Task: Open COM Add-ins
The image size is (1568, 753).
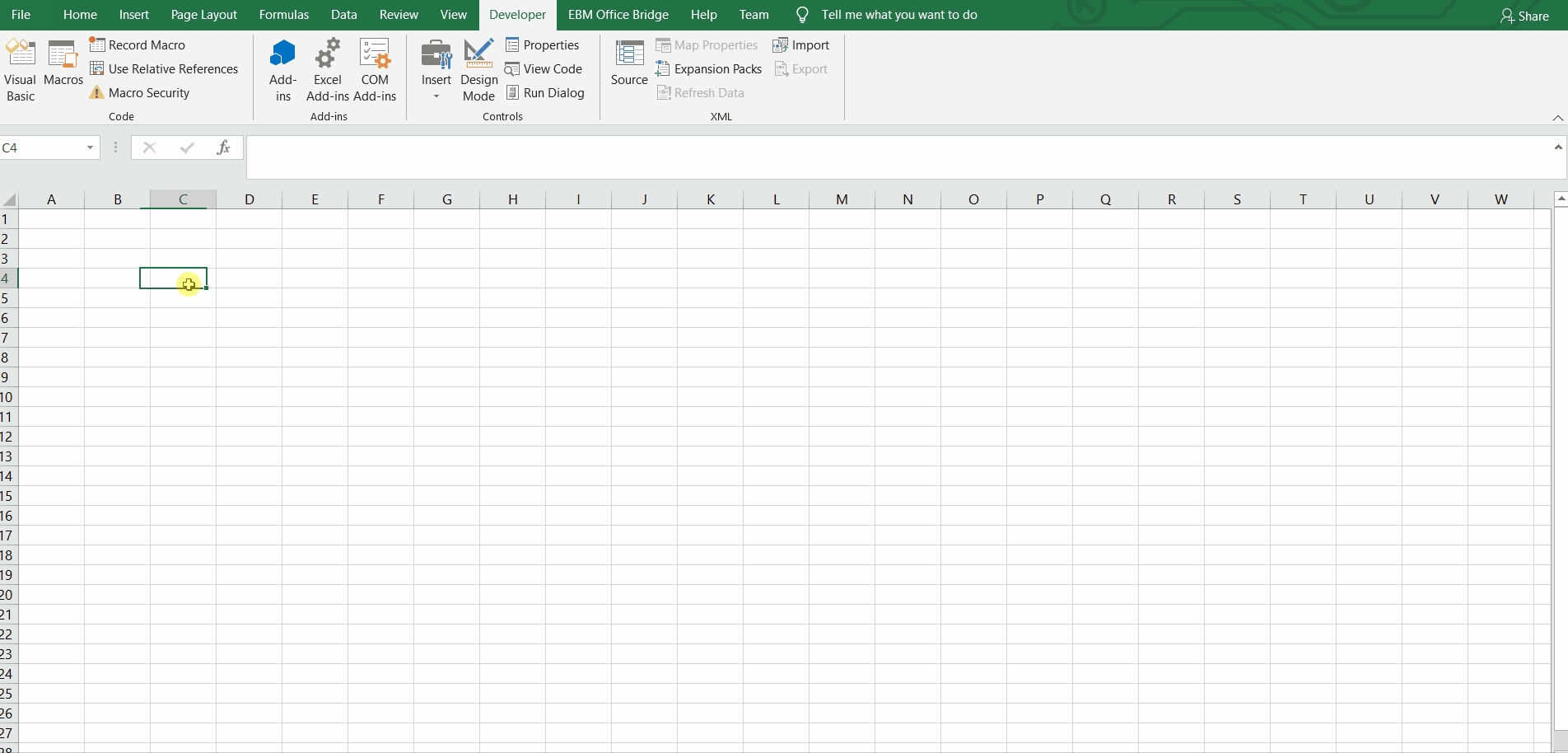Action: 375,69
